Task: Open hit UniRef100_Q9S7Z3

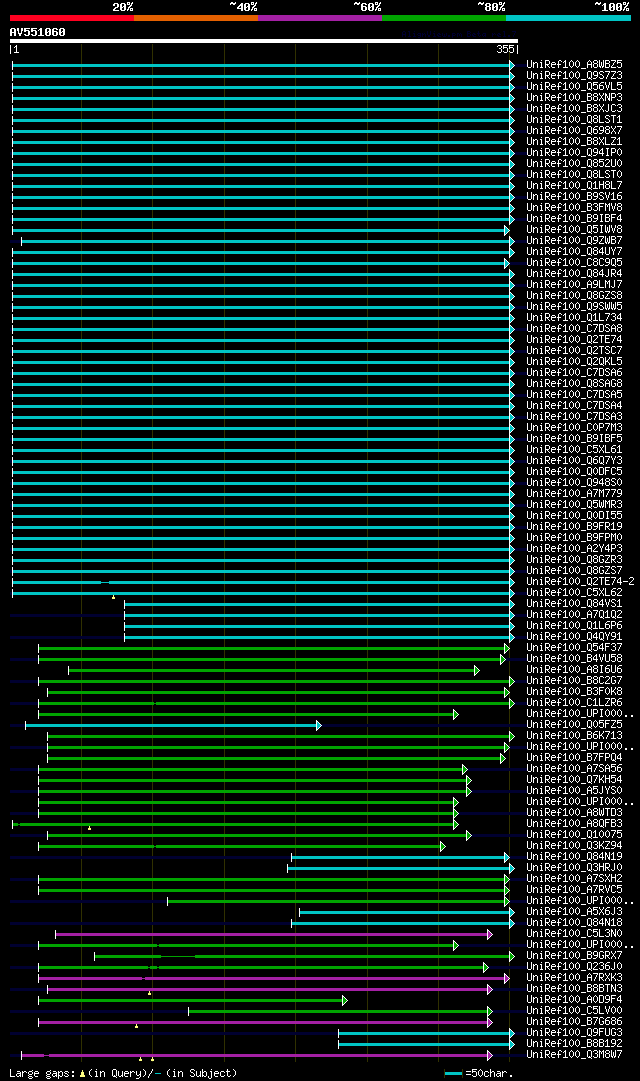Action: click(x=574, y=76)
